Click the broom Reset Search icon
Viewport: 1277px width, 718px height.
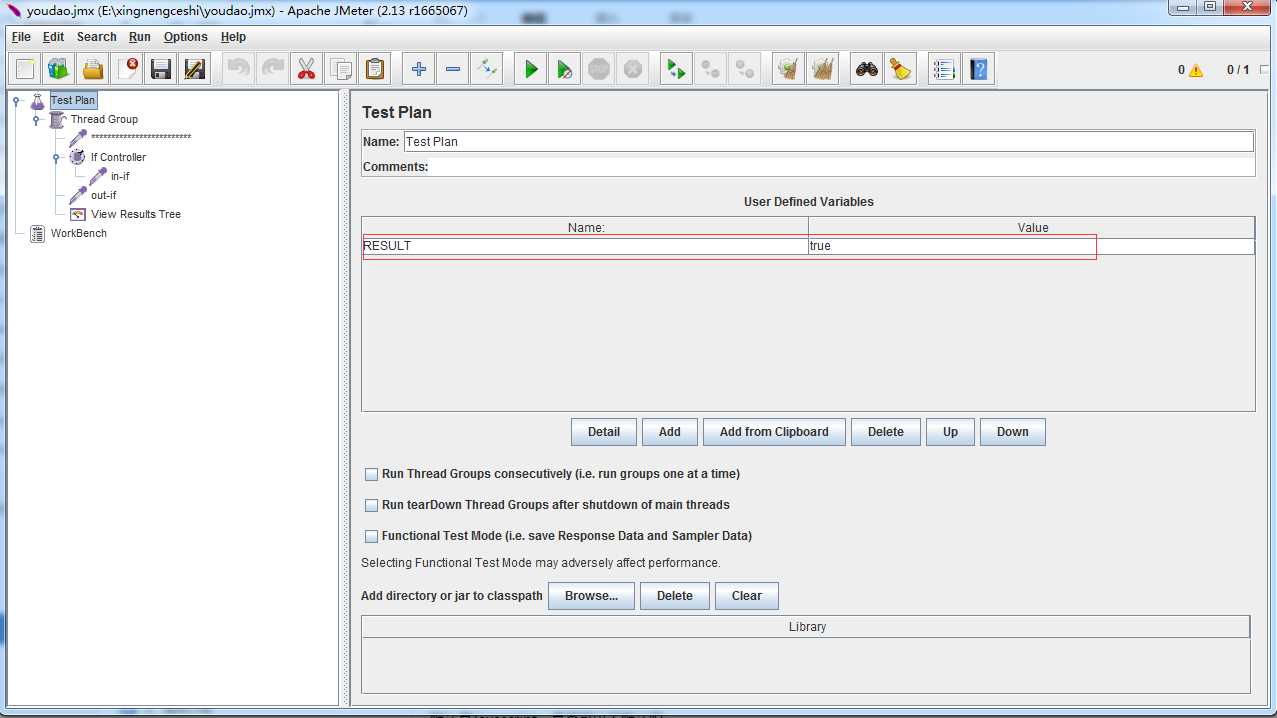900,70
